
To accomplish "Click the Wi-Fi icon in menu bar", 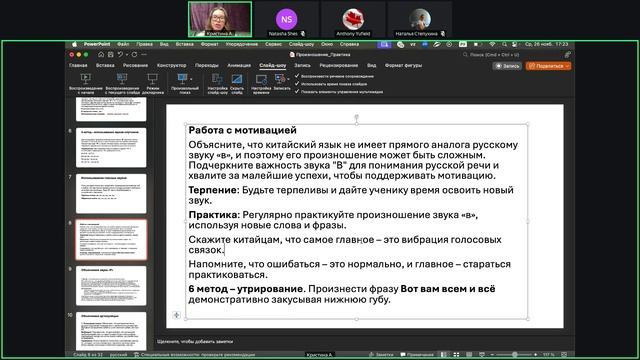I will [492, 44].
